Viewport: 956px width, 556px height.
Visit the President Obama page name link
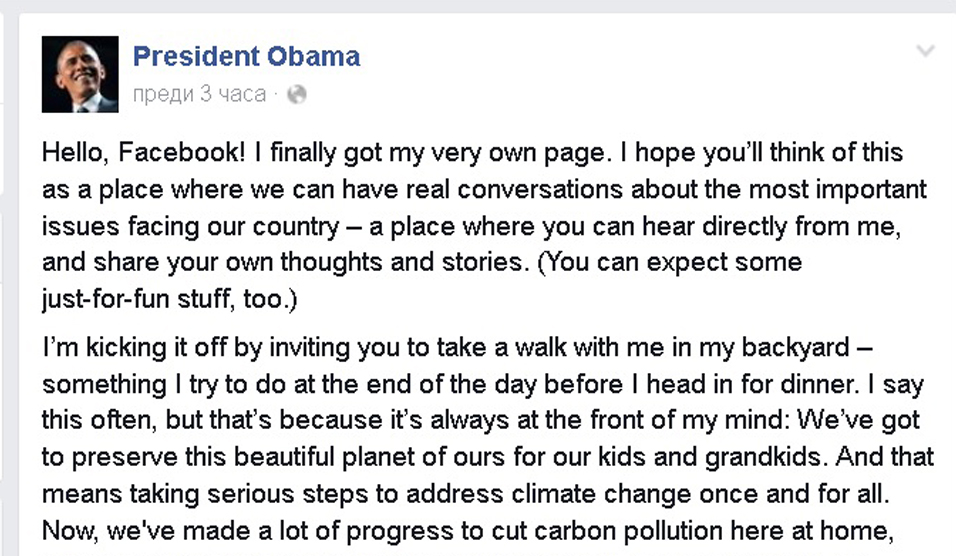pyautogui.click(x=246, y=56)
